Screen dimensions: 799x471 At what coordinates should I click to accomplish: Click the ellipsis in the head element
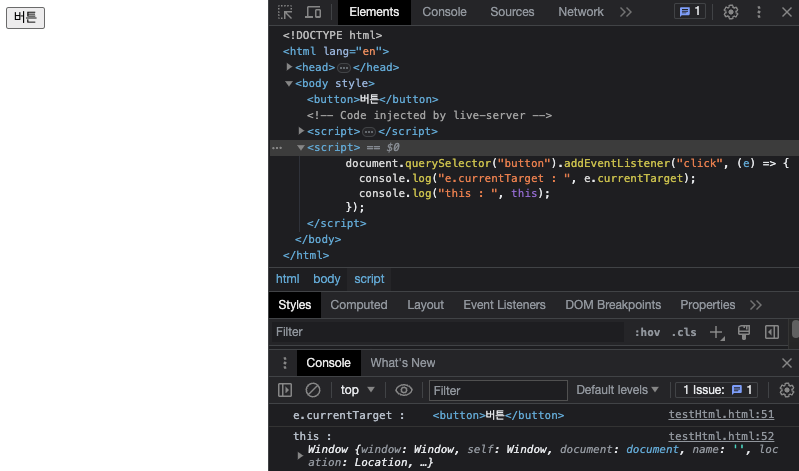click(x=344, y=67)
